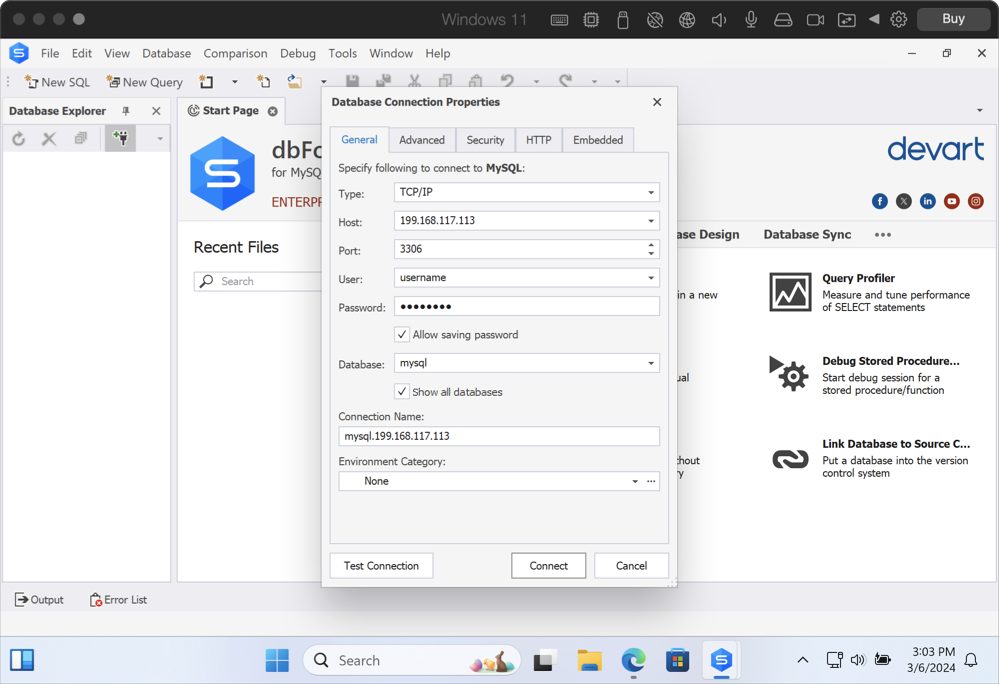Click the Save All icon in toolbar

(x=383, y=82)
